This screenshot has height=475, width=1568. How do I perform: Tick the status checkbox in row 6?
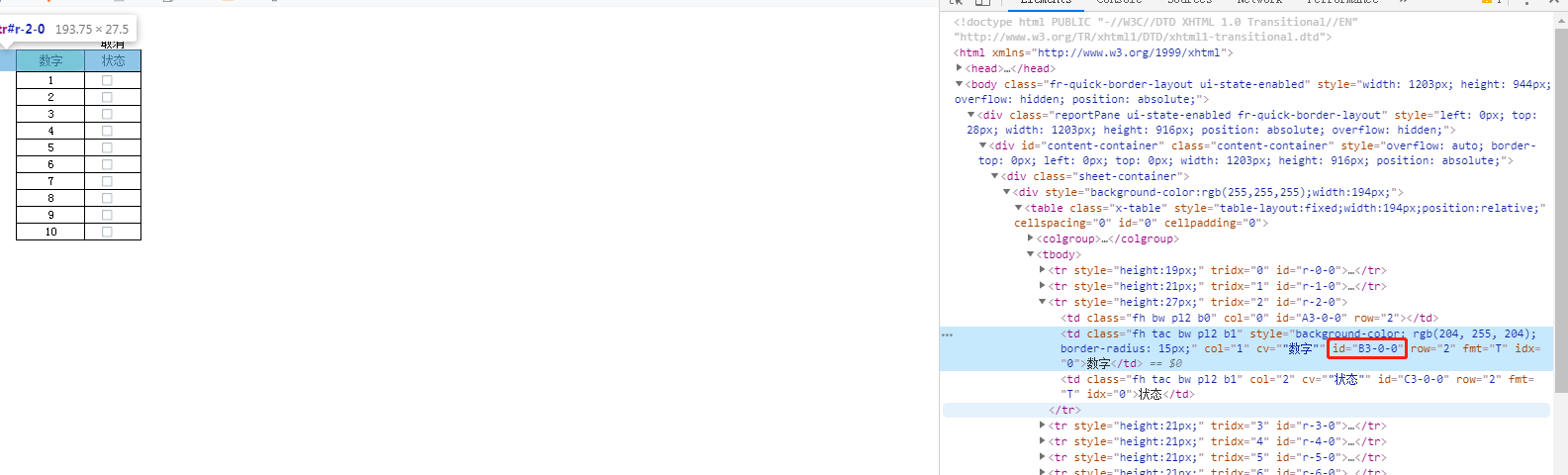tap(107, 164)
